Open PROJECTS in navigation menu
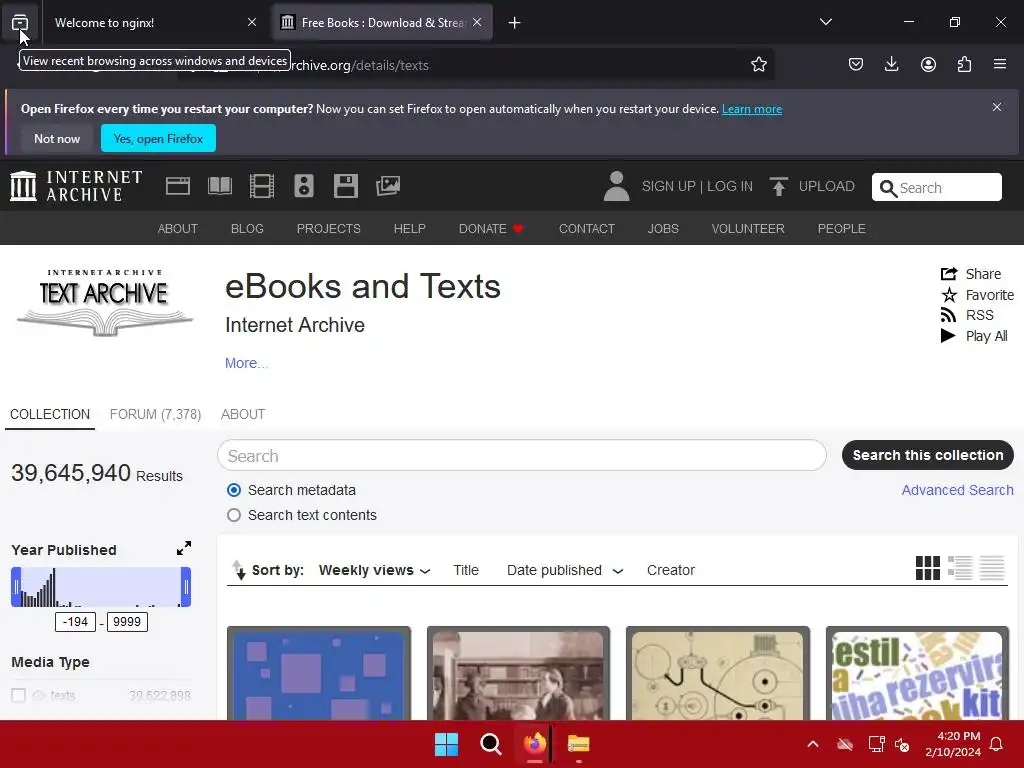Screen dimensions: 1024x768 [328, 229]
